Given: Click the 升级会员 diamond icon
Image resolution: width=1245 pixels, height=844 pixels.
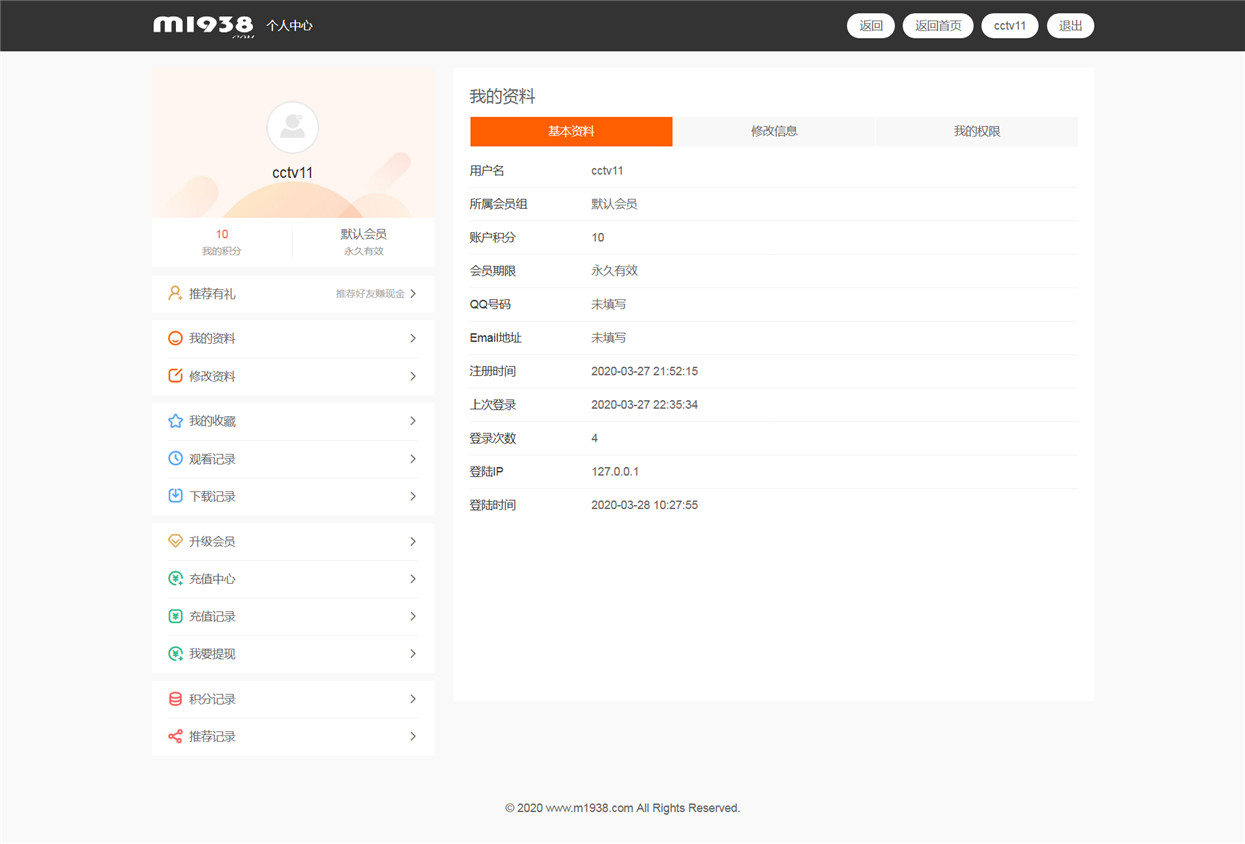Looking at the screenshot, I should 175,541.
